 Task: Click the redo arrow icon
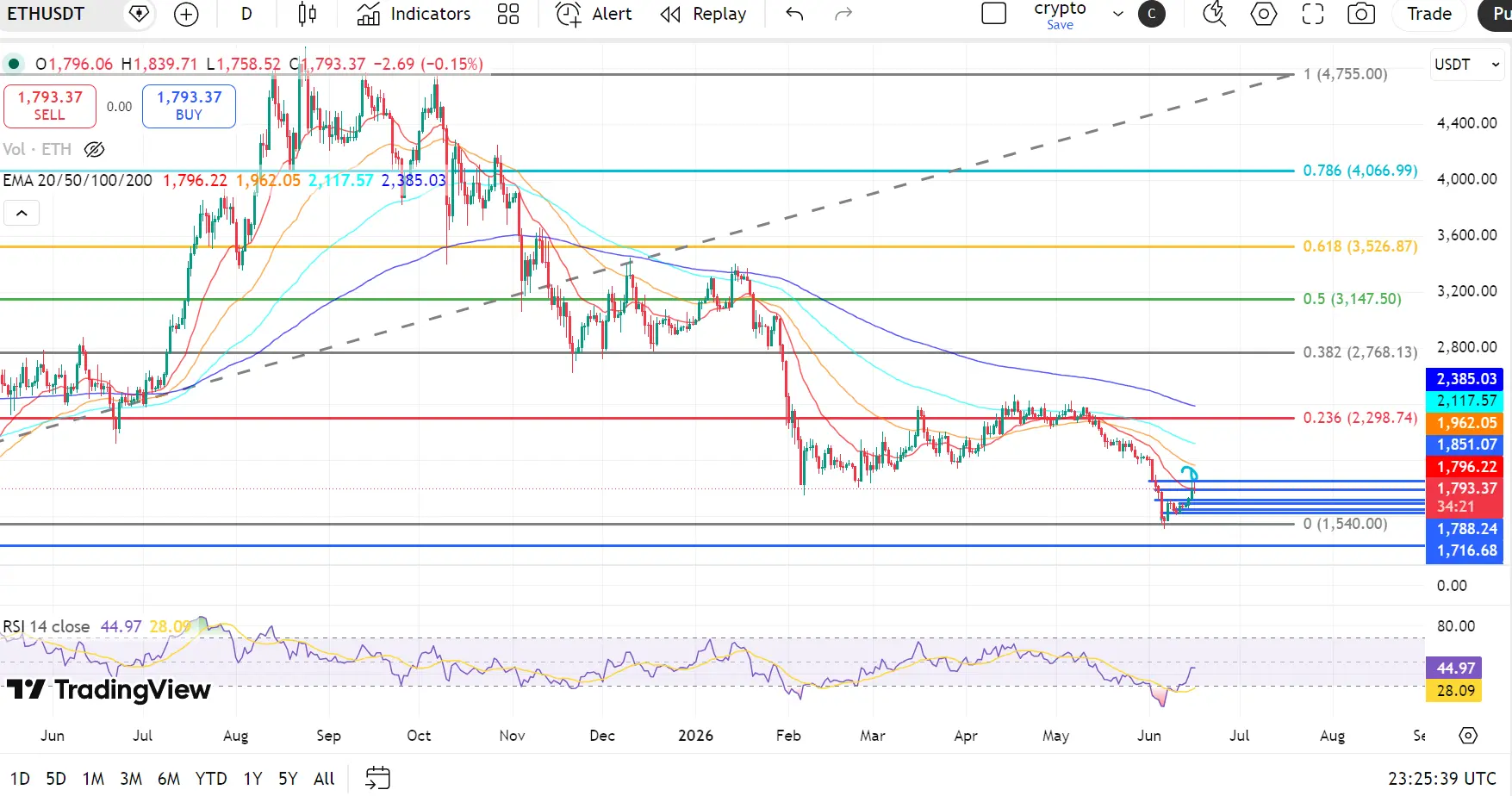tap(843, 14)
